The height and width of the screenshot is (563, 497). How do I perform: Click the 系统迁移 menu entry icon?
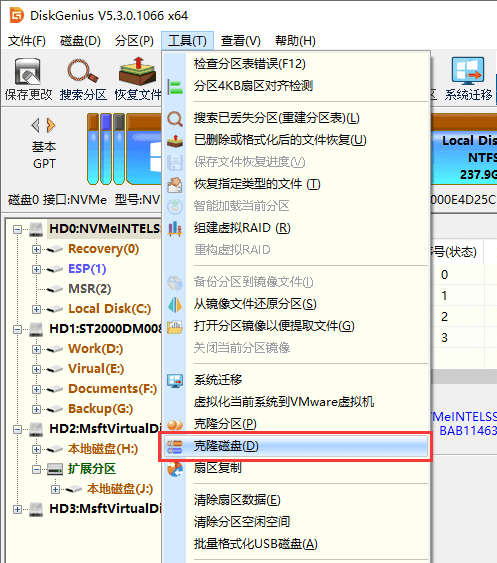(175, 381)
